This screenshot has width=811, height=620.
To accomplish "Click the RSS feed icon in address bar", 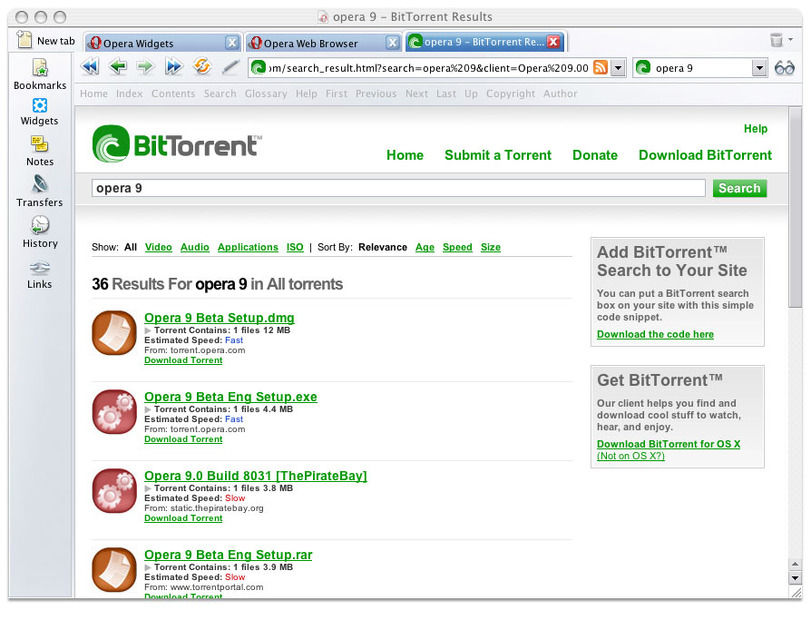I will coord(600,68).
